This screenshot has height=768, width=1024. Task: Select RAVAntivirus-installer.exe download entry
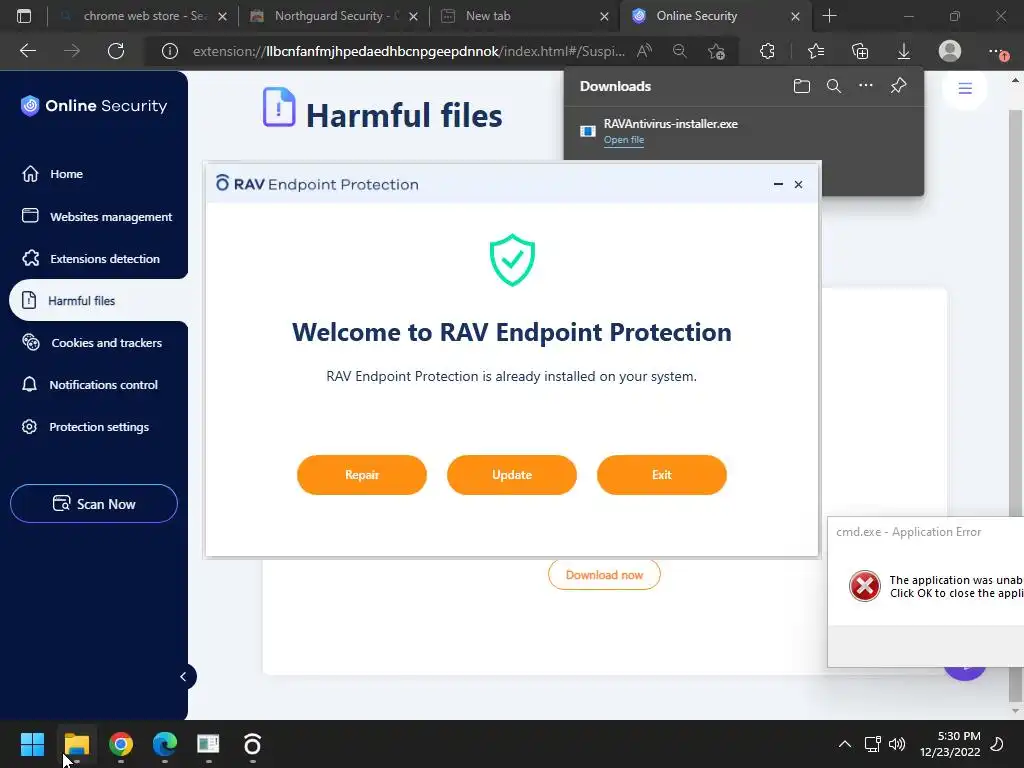(x=743, y=131)
